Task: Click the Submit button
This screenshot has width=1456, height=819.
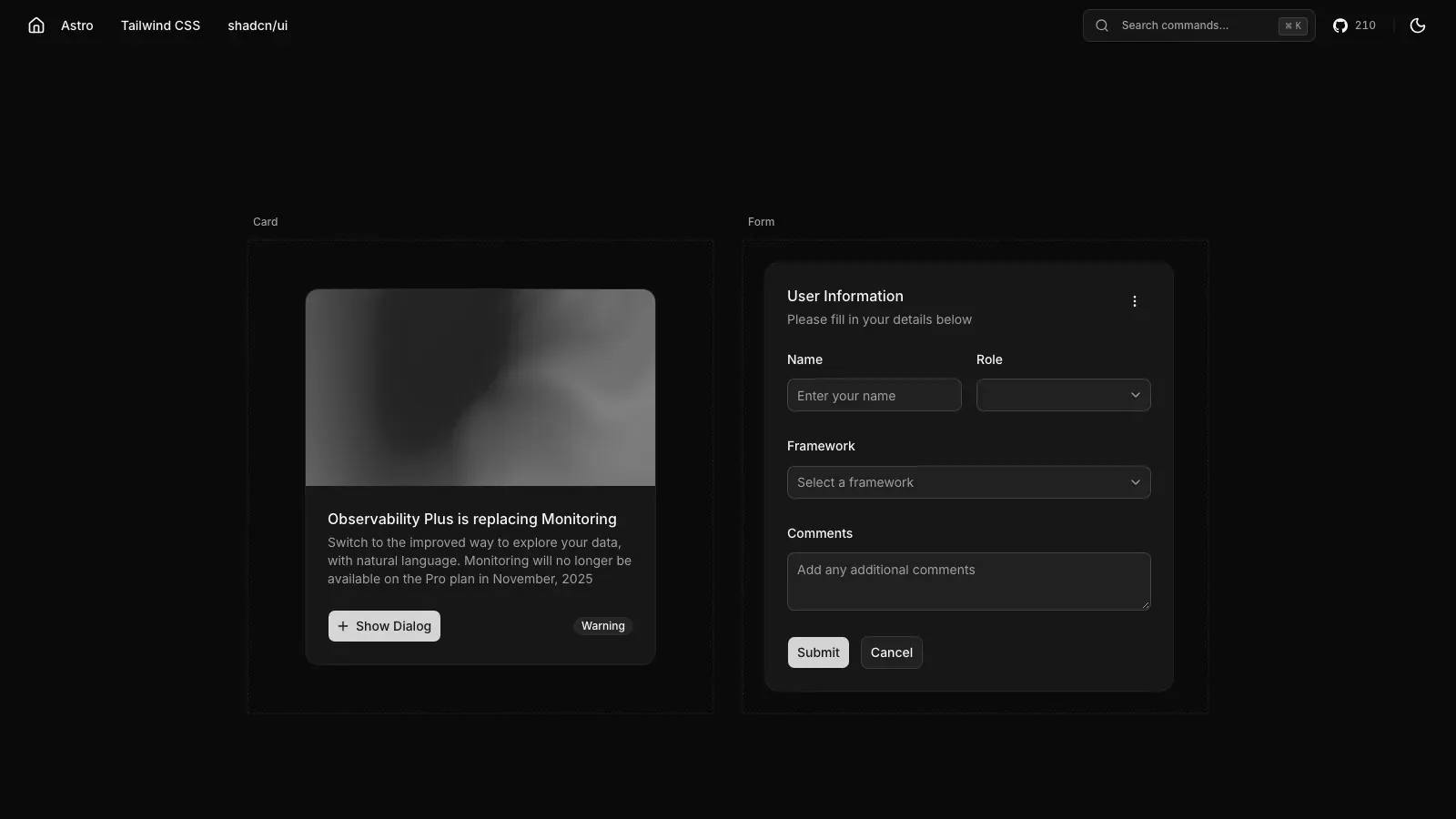Action: [818, 652]
